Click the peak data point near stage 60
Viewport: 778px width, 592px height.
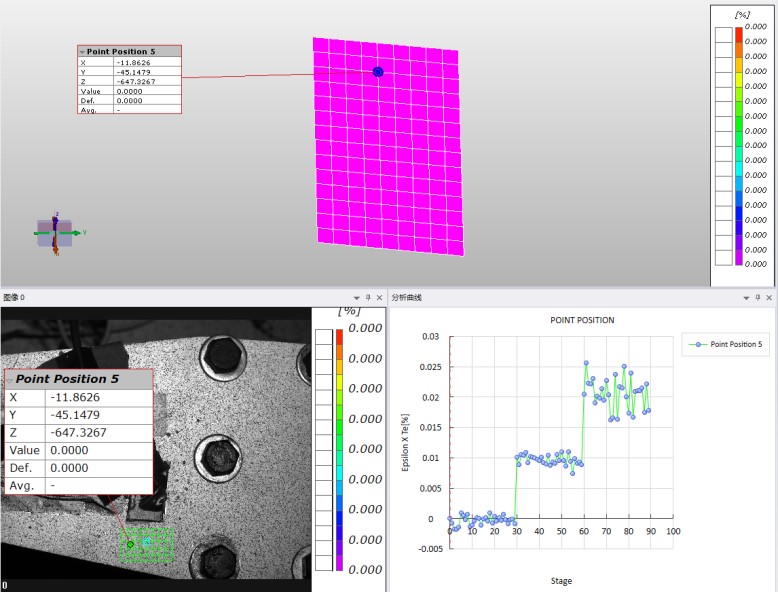coord(586,363)
